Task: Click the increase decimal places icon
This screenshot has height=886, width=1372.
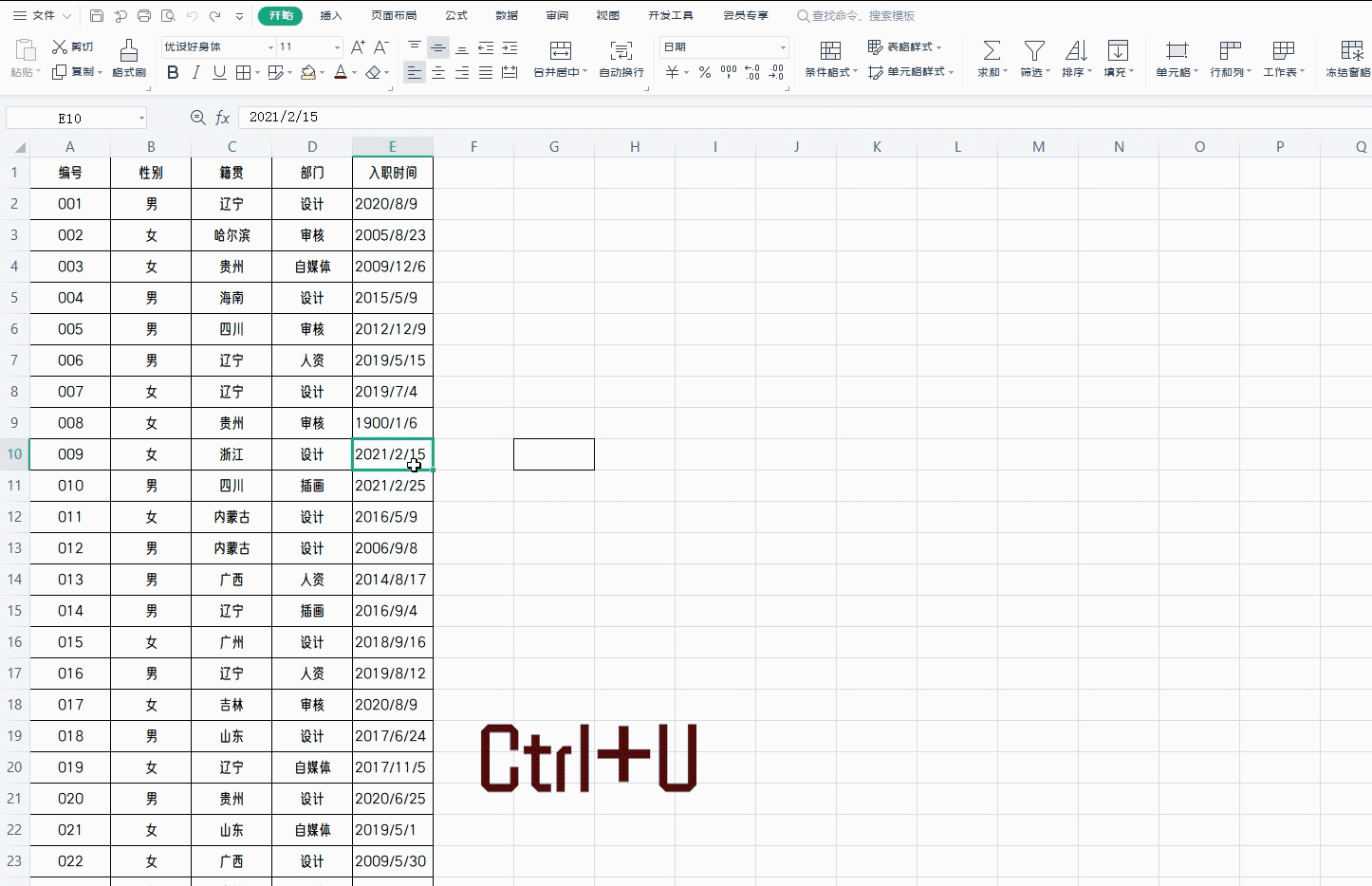Action: tap(752, 72)
